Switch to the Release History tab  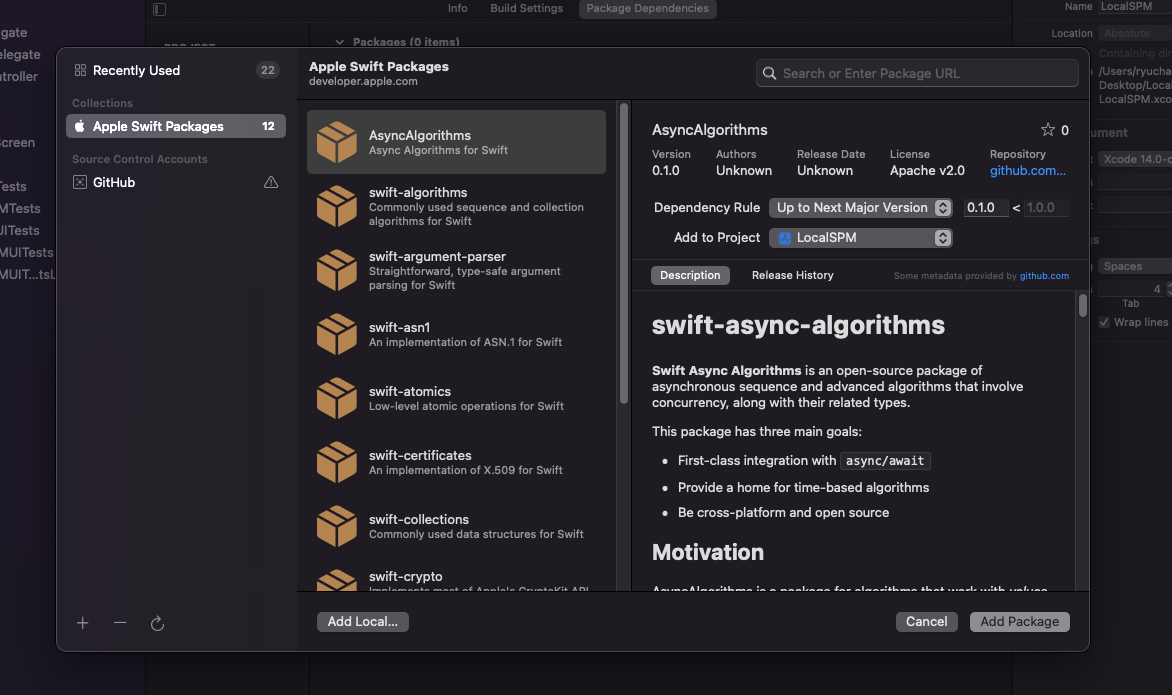(792, 275)
